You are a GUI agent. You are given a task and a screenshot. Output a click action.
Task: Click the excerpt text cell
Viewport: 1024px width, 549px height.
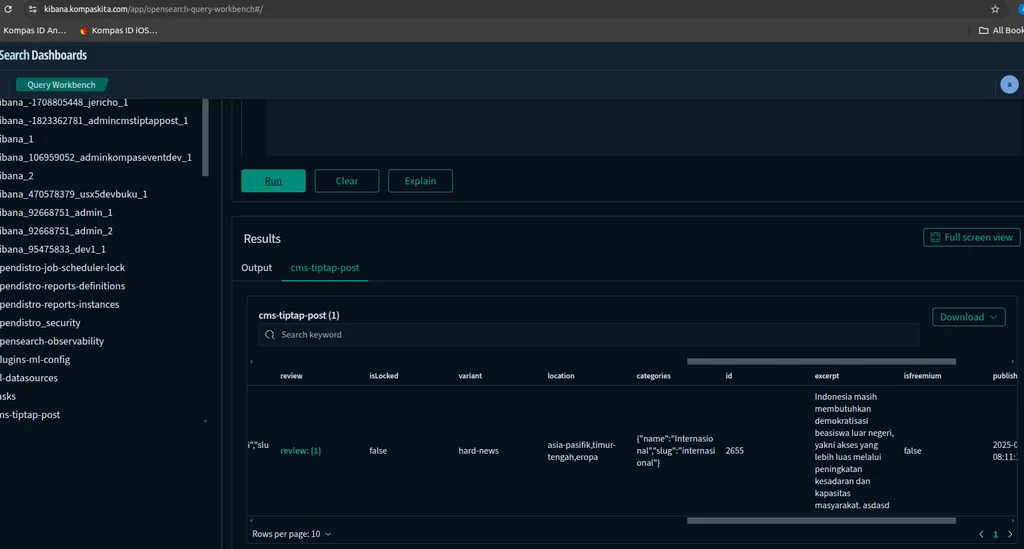point(854,450)
